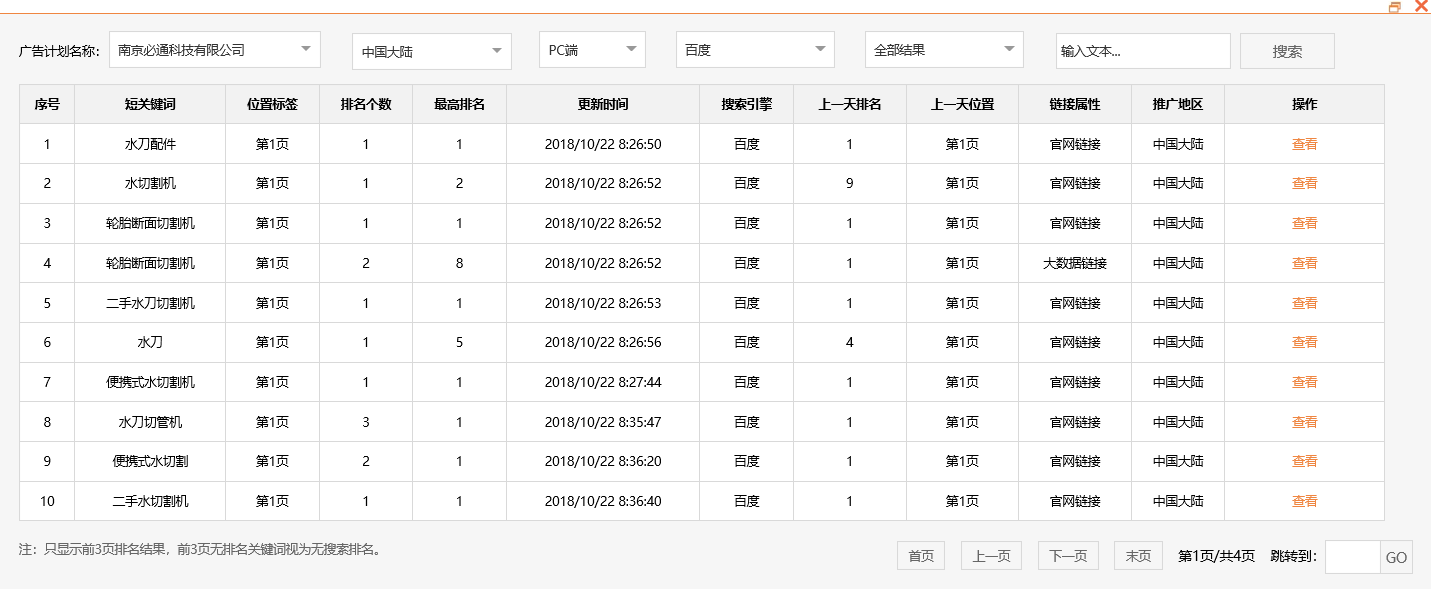Image resolution: width=1431 pixels, height=589 pixels.
Task: Open 查看 details for keyword 水切割机
Action: pyautogui.click(x=1304, y=183)
